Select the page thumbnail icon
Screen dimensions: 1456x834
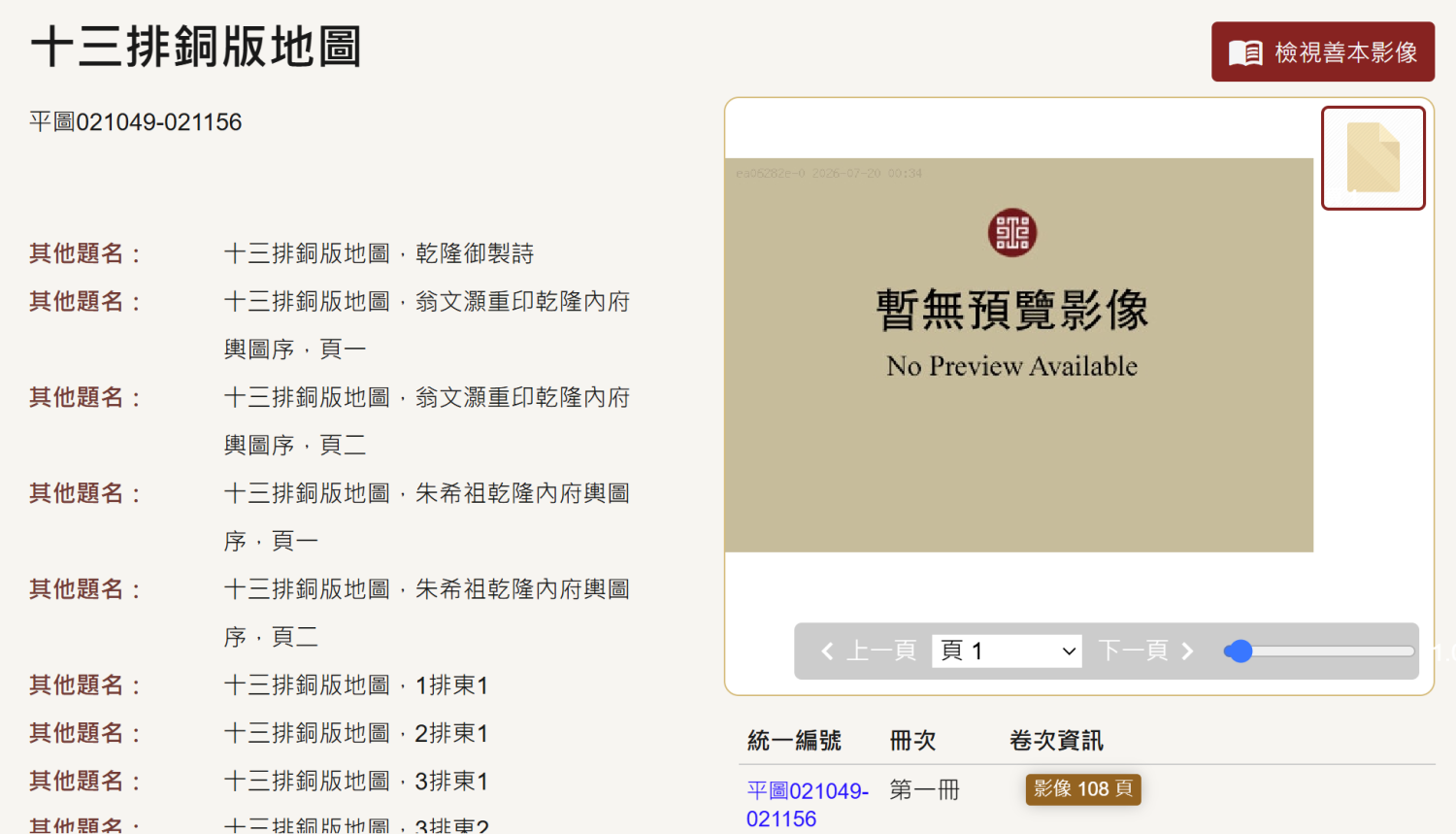(1373, 158)
